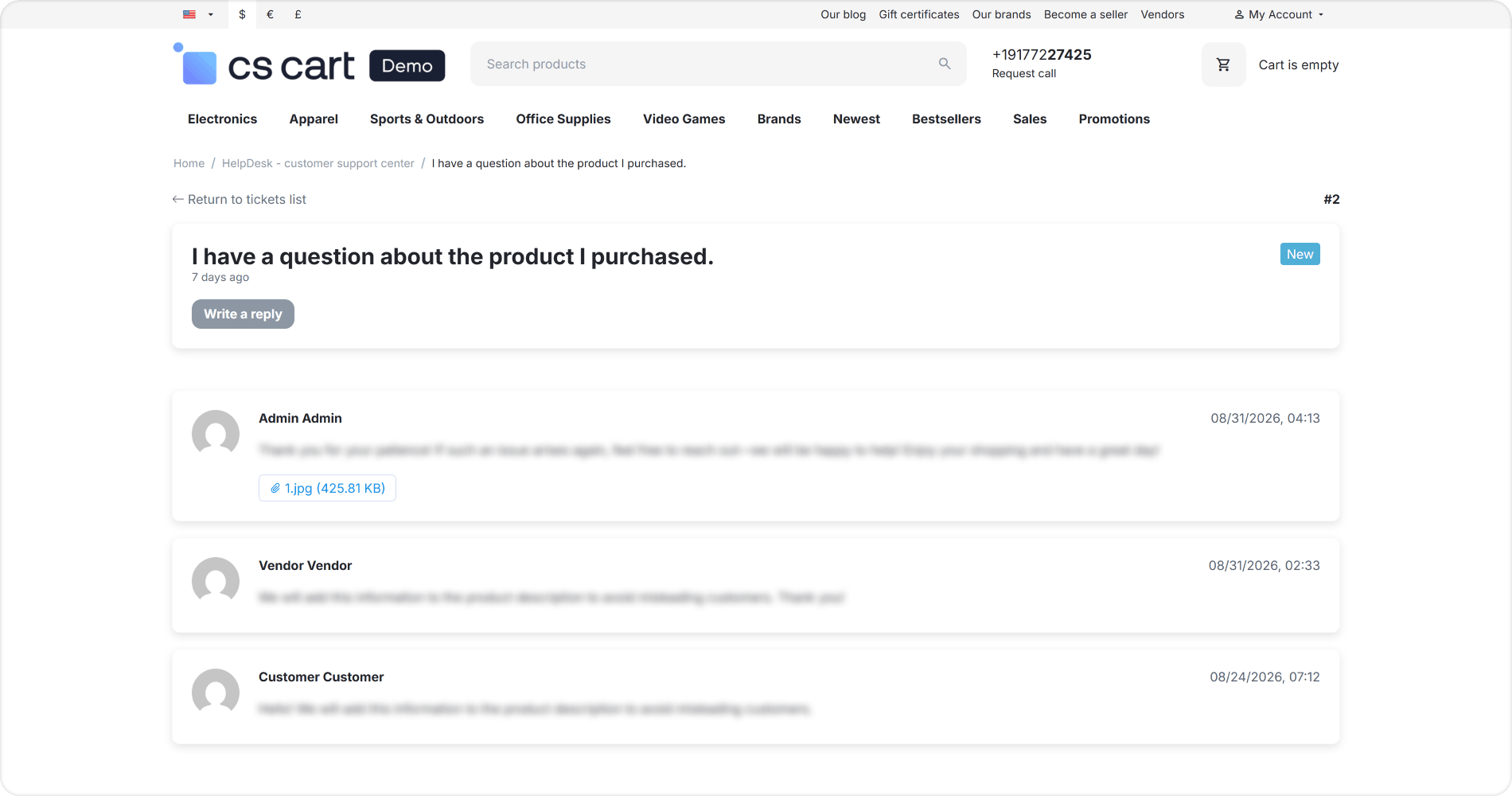1512x796 pixels.
Task: Click Admin Admin's avatar
Action: coord(216,434)
